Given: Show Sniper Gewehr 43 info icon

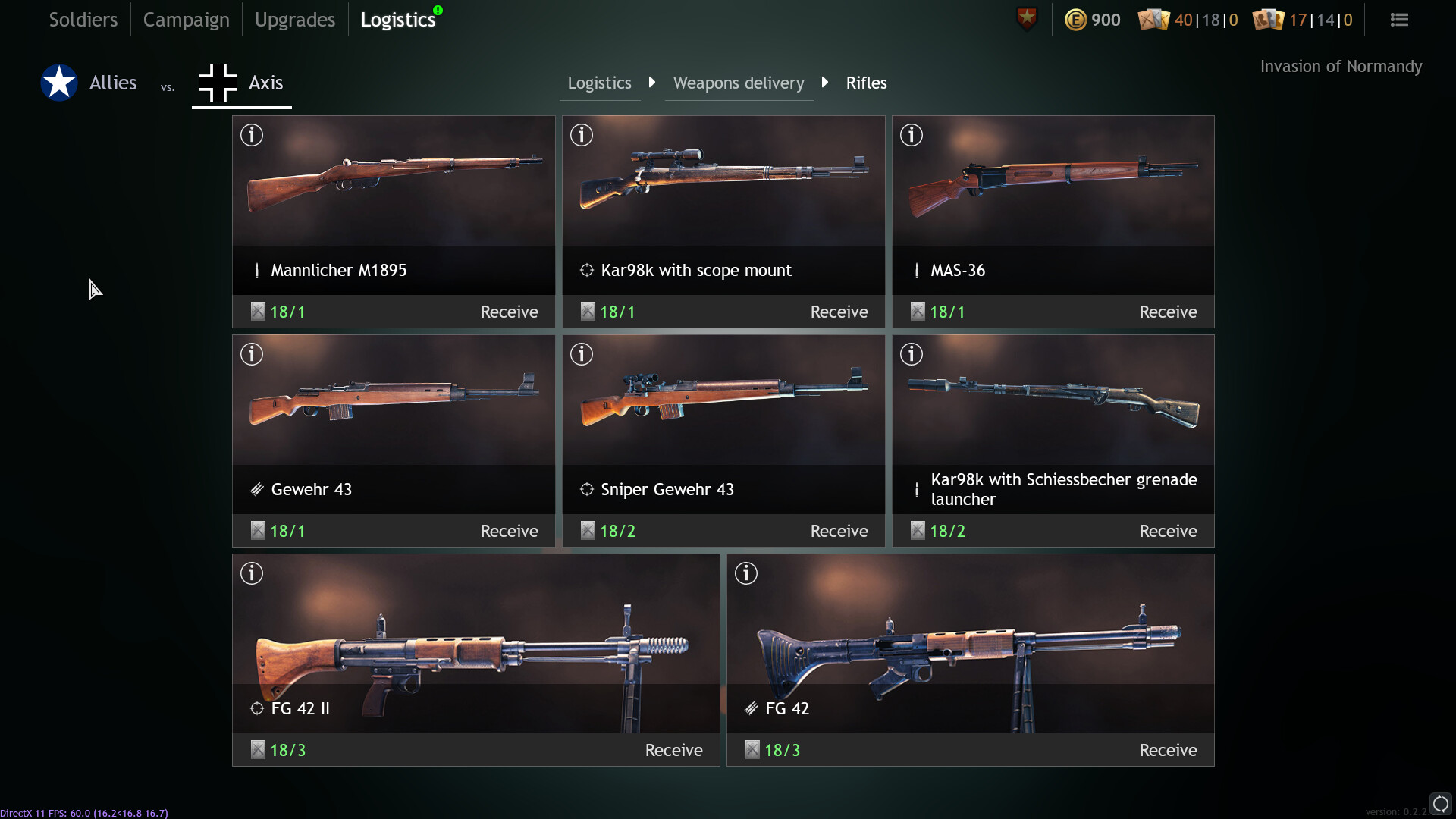Looking at the screenshot, I should 582,354.
